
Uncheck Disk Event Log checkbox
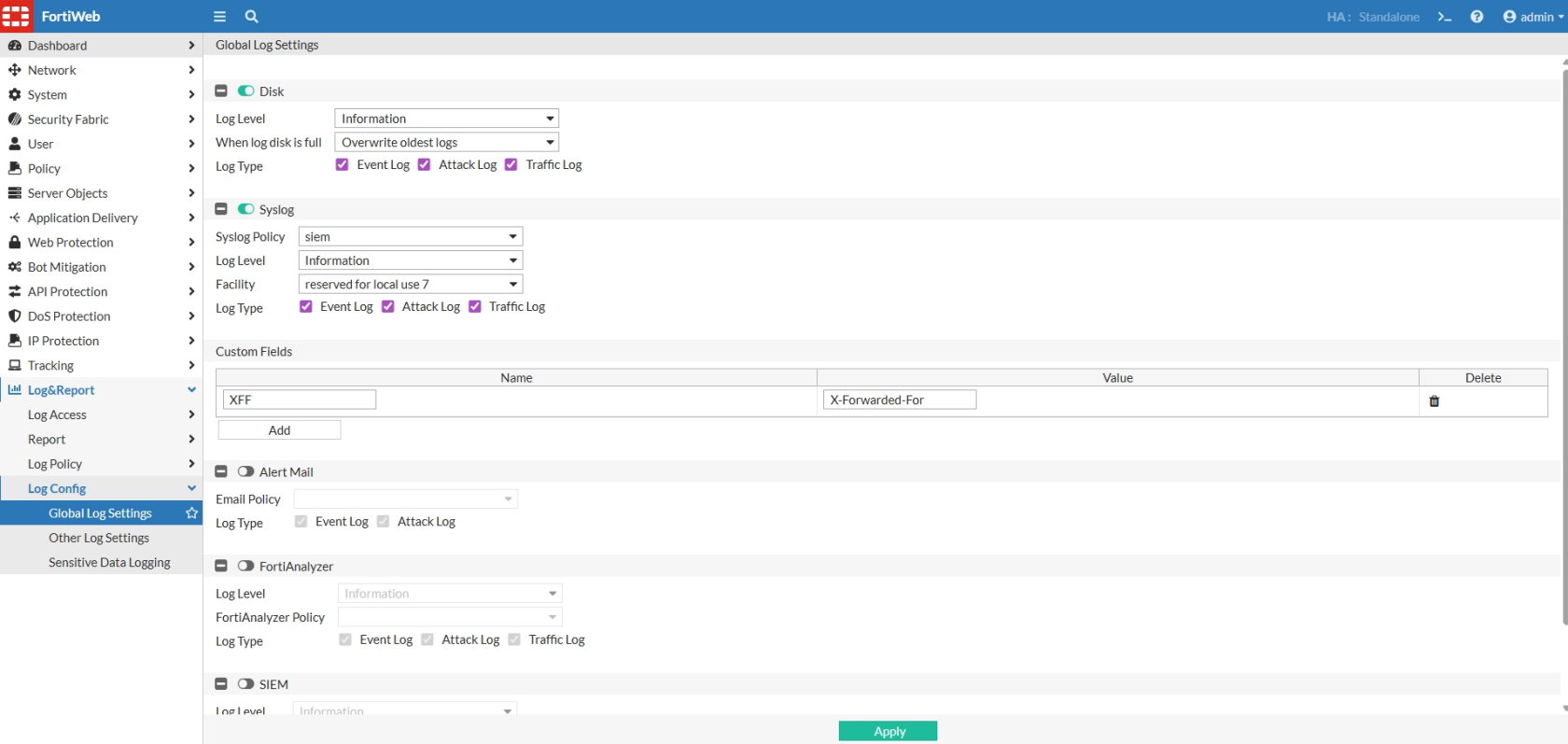pyautogui.click(x=343, y=165)
